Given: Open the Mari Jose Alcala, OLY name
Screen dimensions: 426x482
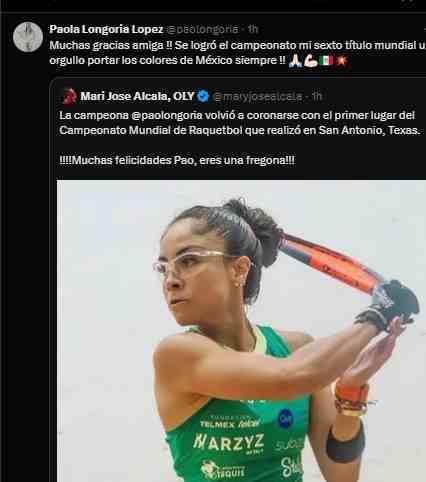Looking at the screenshot, I should pos(137,96).
